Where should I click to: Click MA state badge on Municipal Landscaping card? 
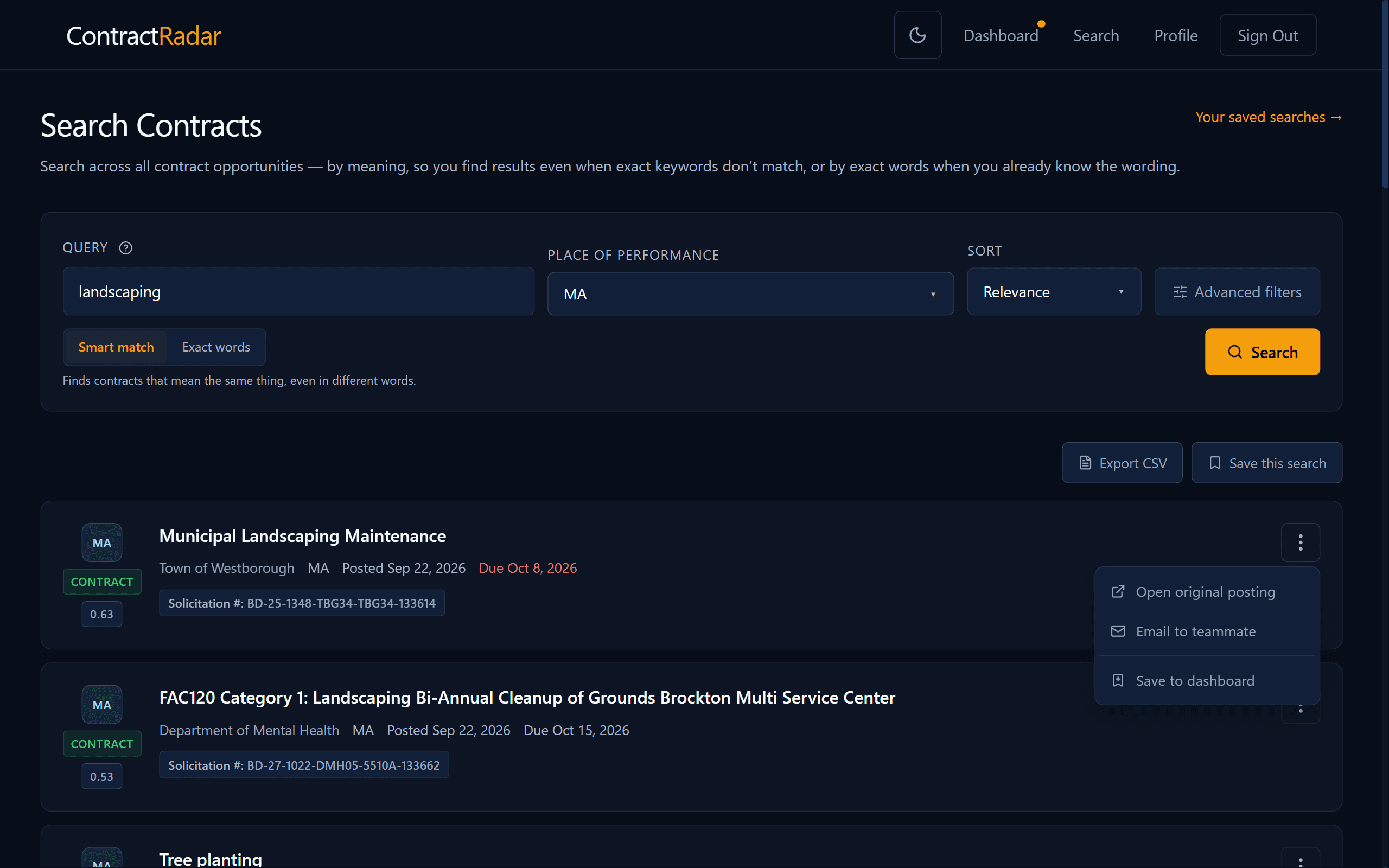(101, 542)
